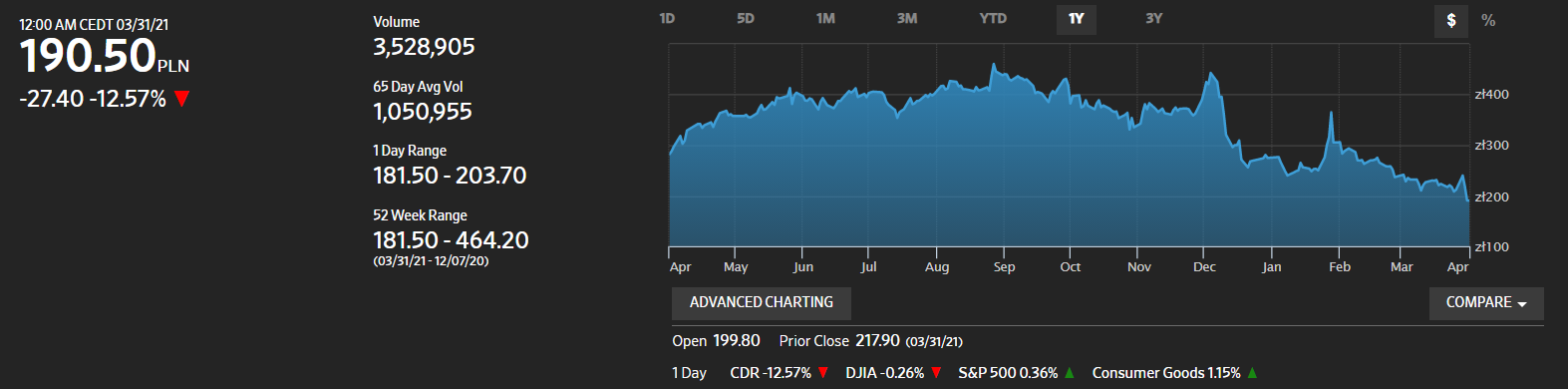Toggle chart to dollar price view
This screenshot has width=1568, height=389.
pos(1451,20)
